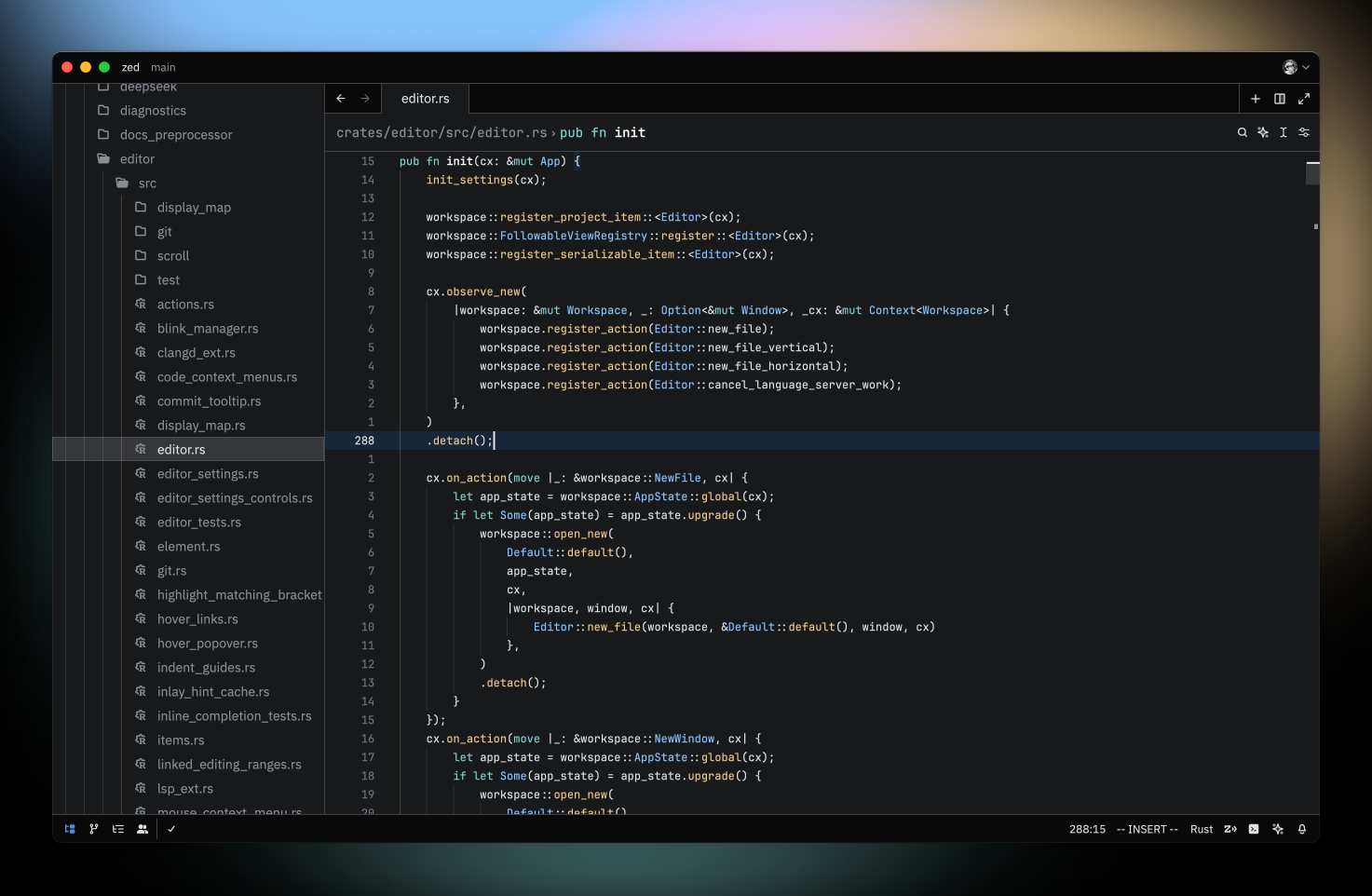Open element.rs in the file tree
The height and width of the screenshot is (896, 1372).
pos(188,547)
